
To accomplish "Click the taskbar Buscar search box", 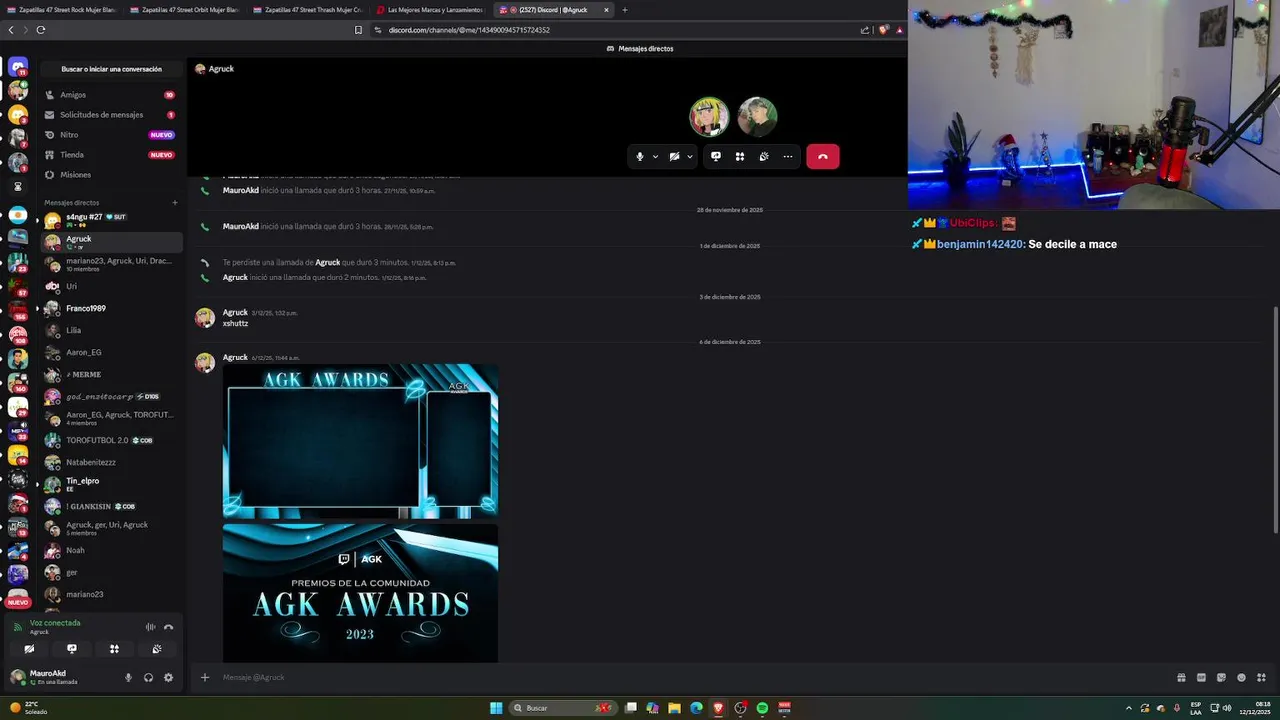I will tap(563, 708).
